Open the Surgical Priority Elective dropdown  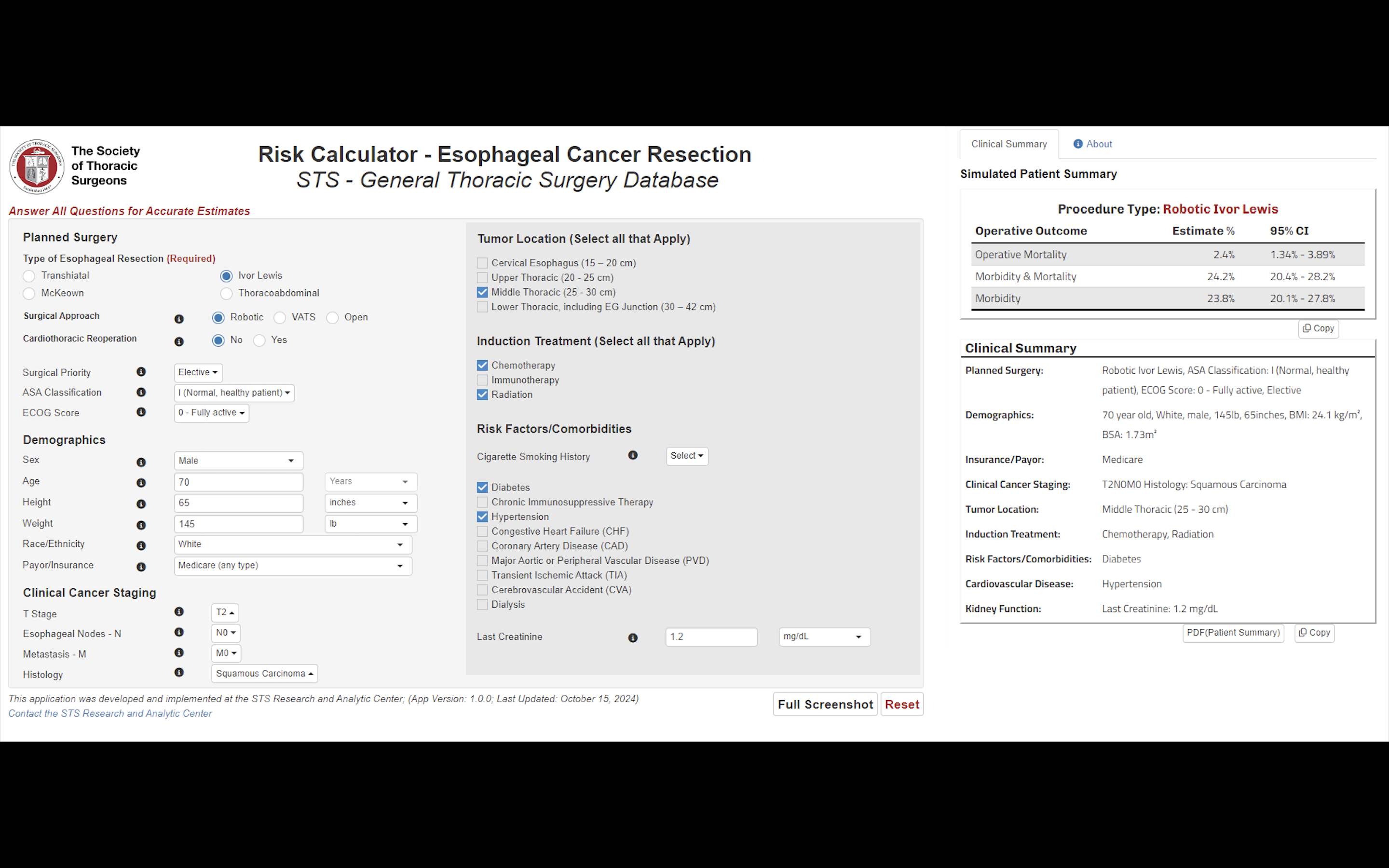coord(198,373)
